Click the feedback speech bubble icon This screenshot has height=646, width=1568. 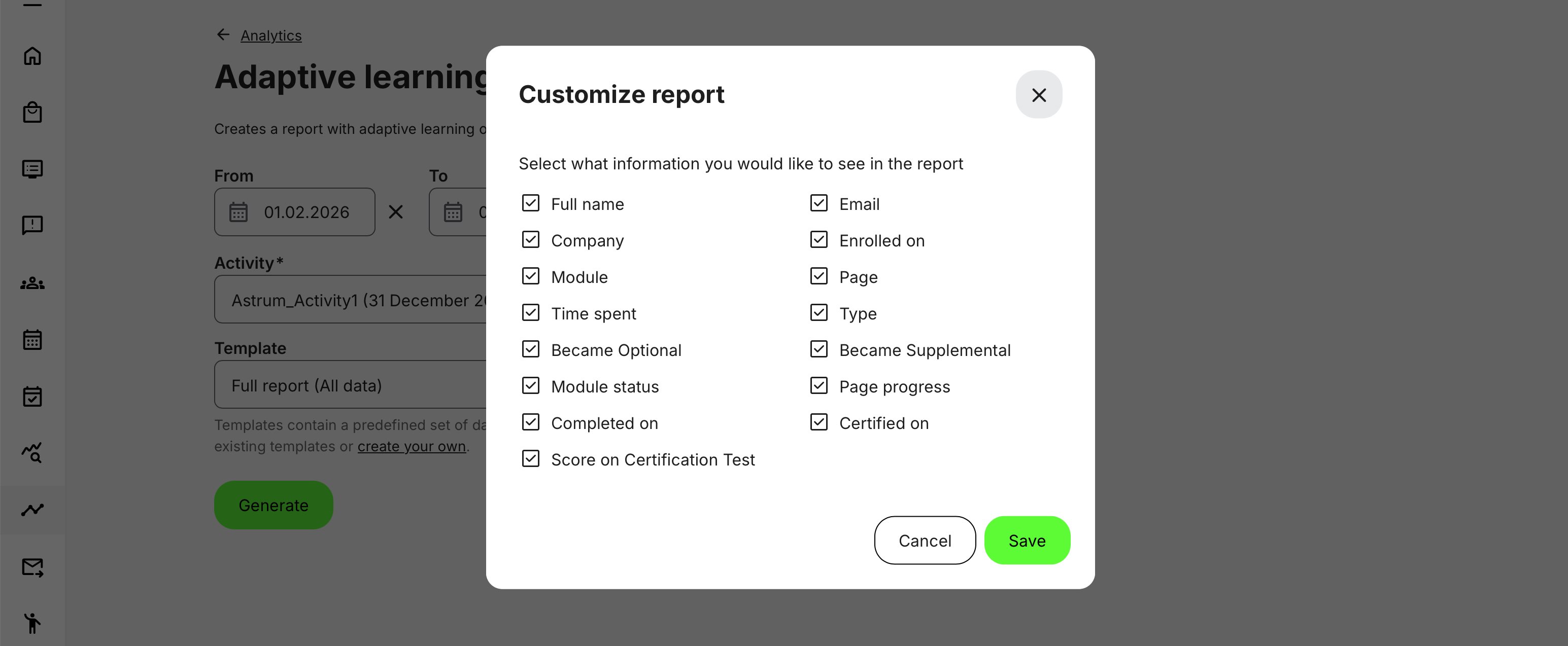32,225
